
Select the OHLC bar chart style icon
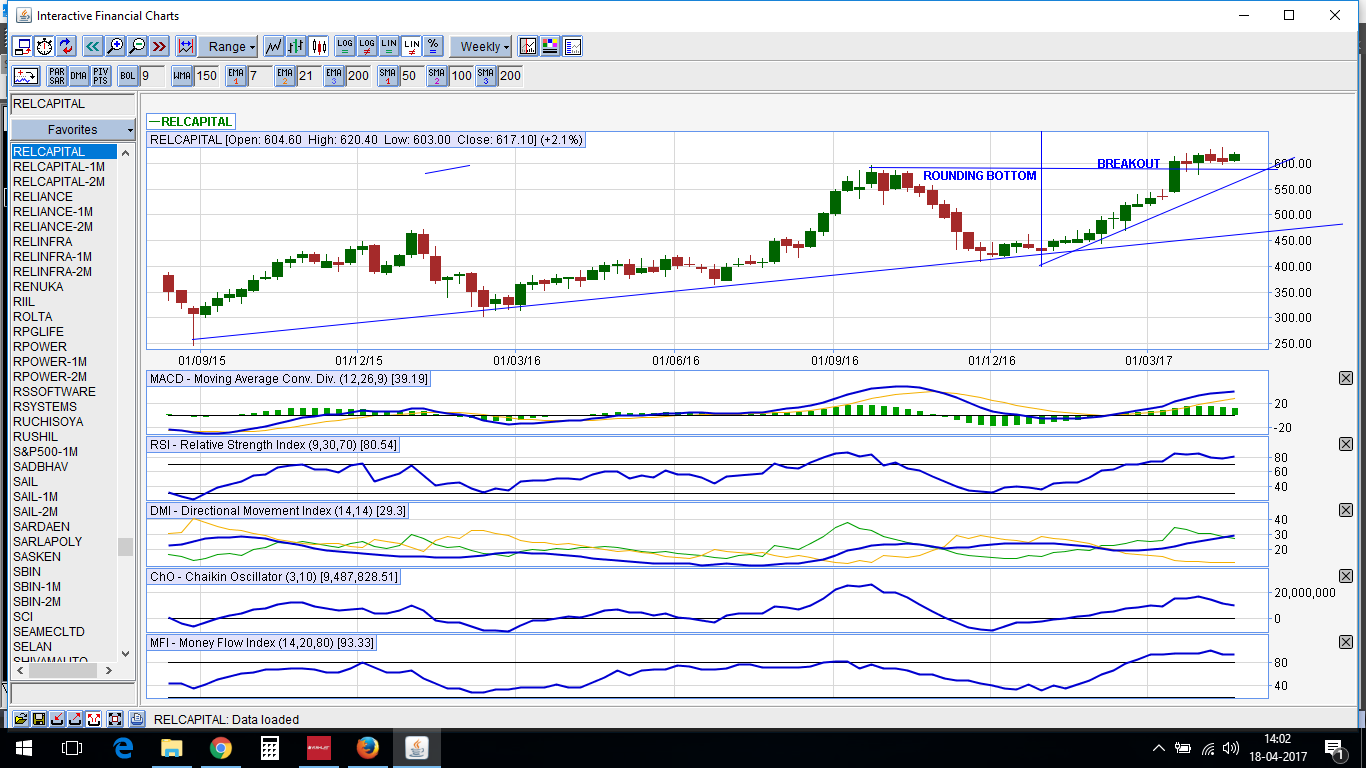pyautogui.click(x=296, y=46)
